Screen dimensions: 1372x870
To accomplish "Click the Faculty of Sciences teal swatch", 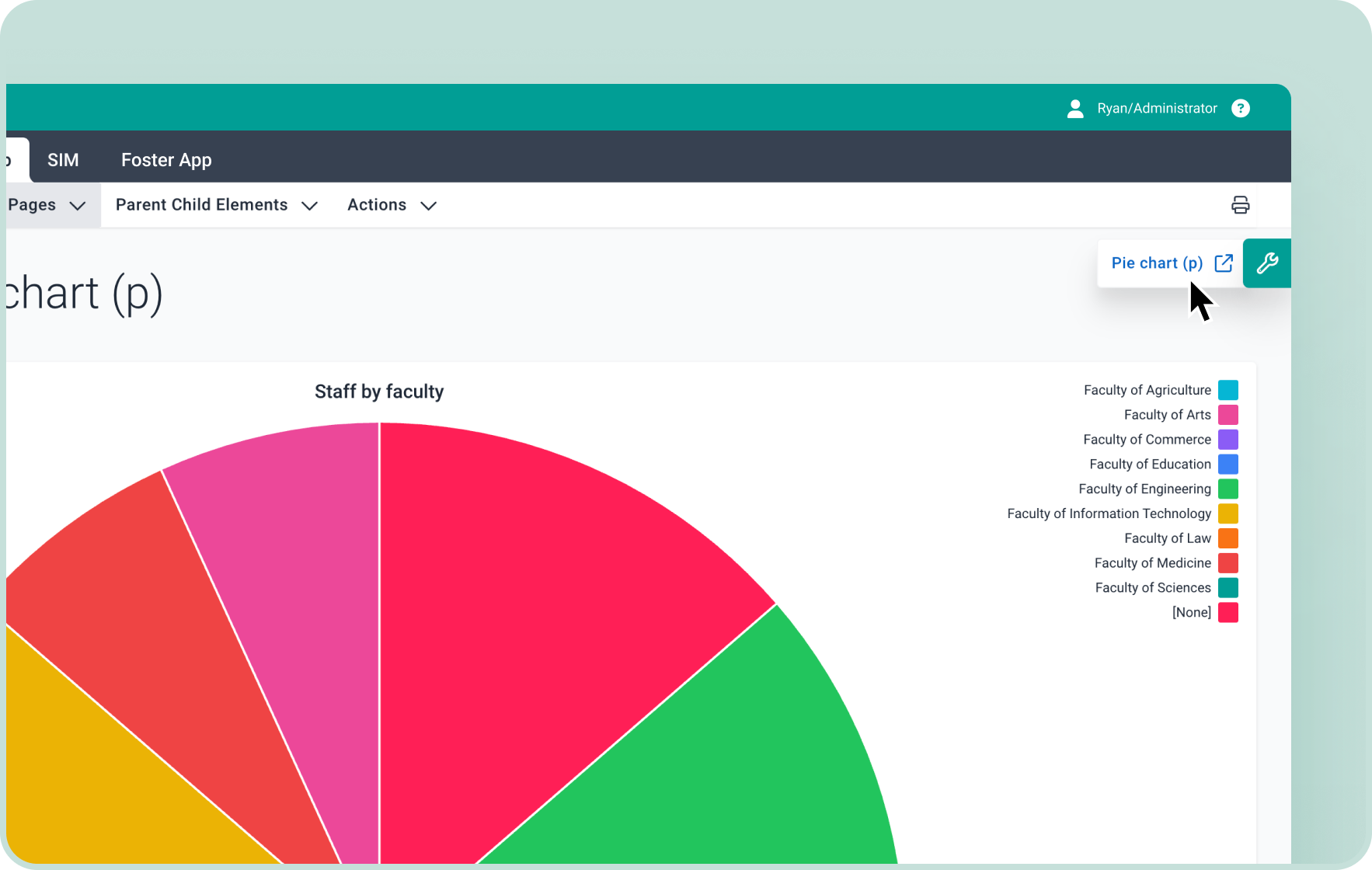I will (x=1227, y=588).
